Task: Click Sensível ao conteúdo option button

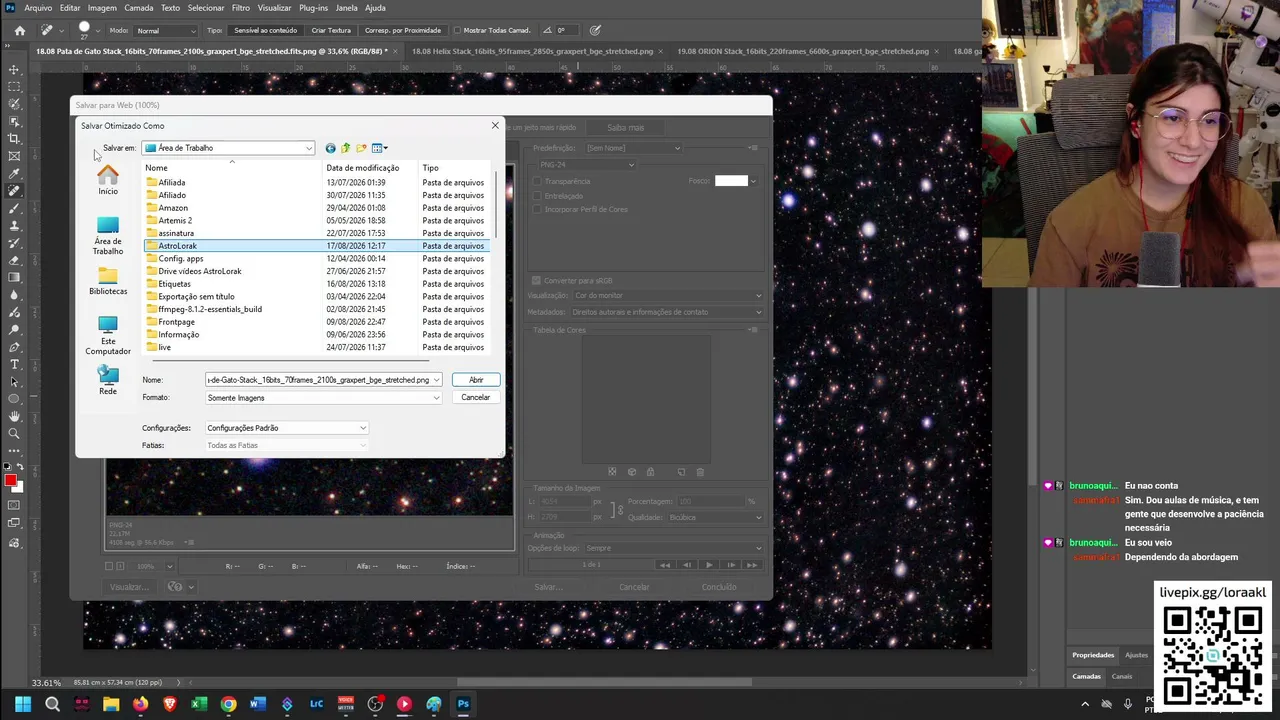Action: pyautogui.click(x=266, y=30)
